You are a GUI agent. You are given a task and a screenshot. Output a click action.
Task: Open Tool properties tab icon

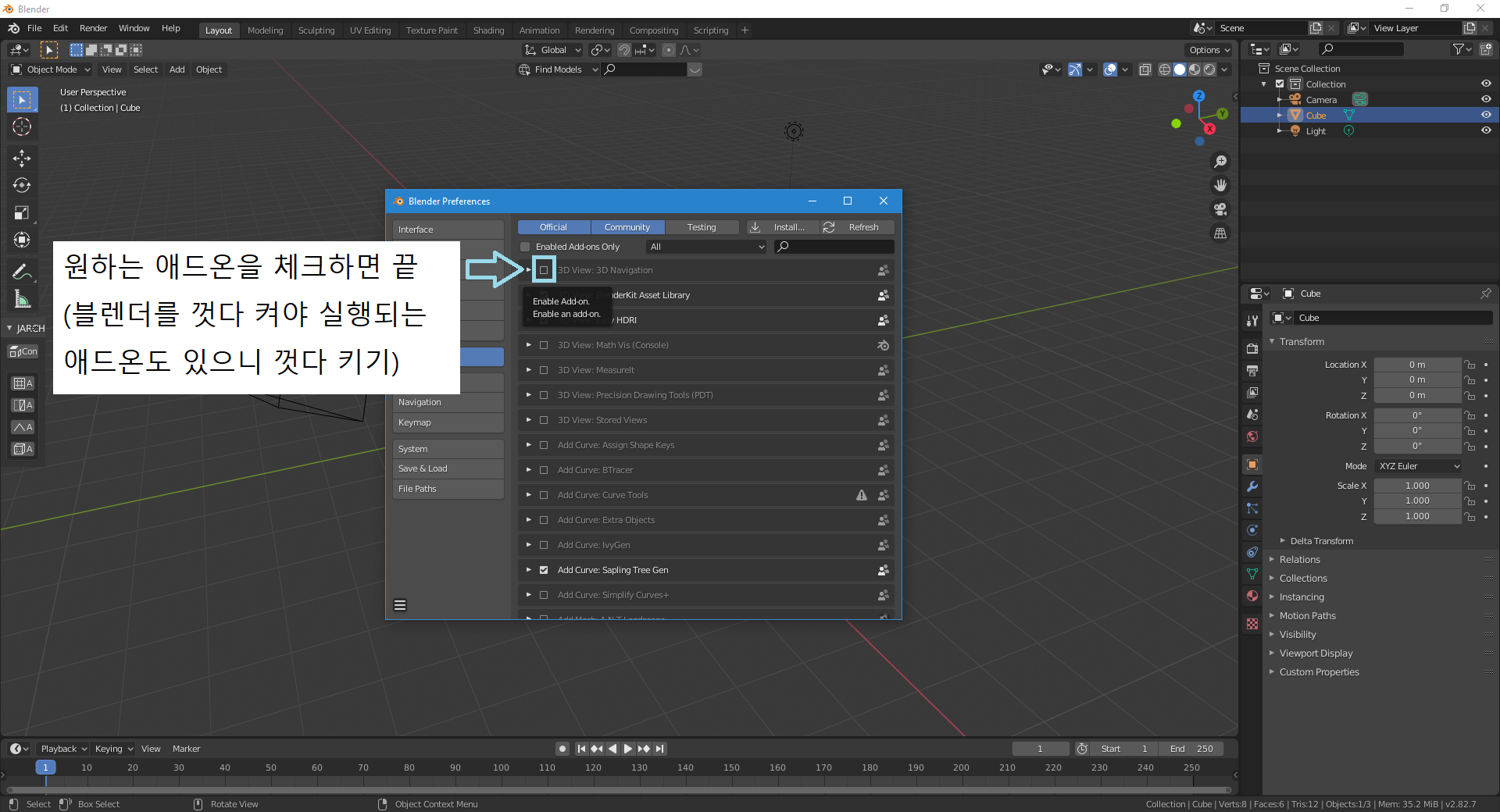click(1252, 320)
